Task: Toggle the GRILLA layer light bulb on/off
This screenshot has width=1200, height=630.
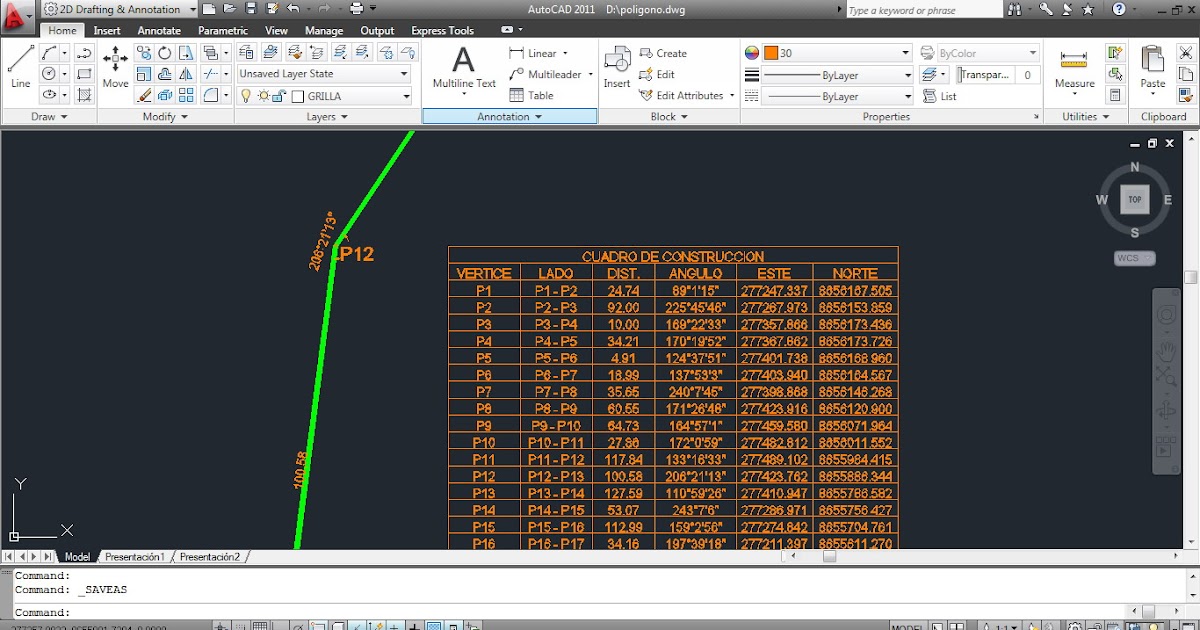Action: [x=247, y=96]
